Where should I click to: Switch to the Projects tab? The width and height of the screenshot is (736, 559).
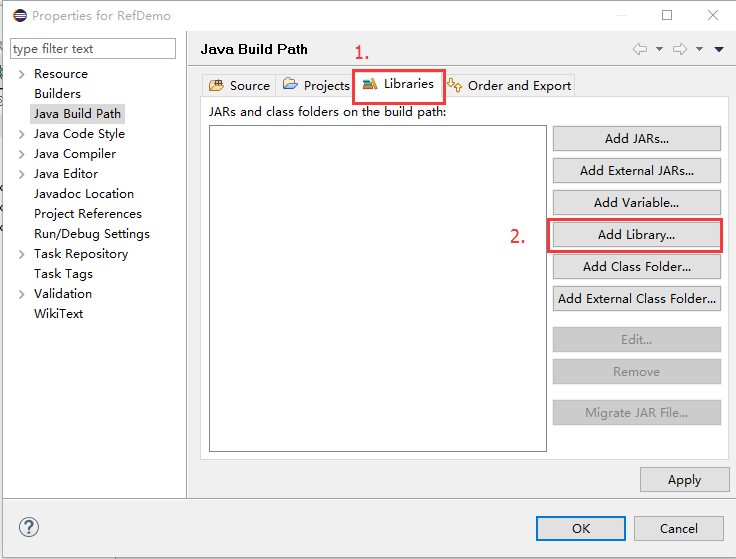coord(316,85)
